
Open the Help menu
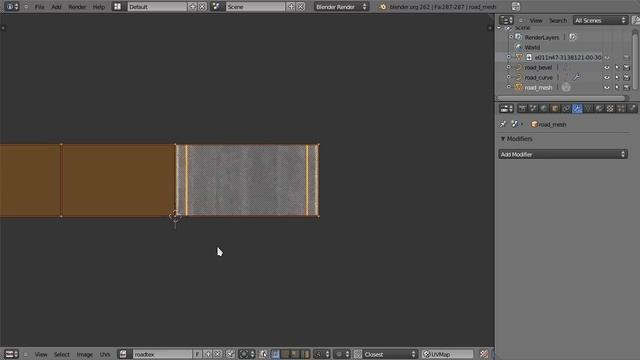99,7
